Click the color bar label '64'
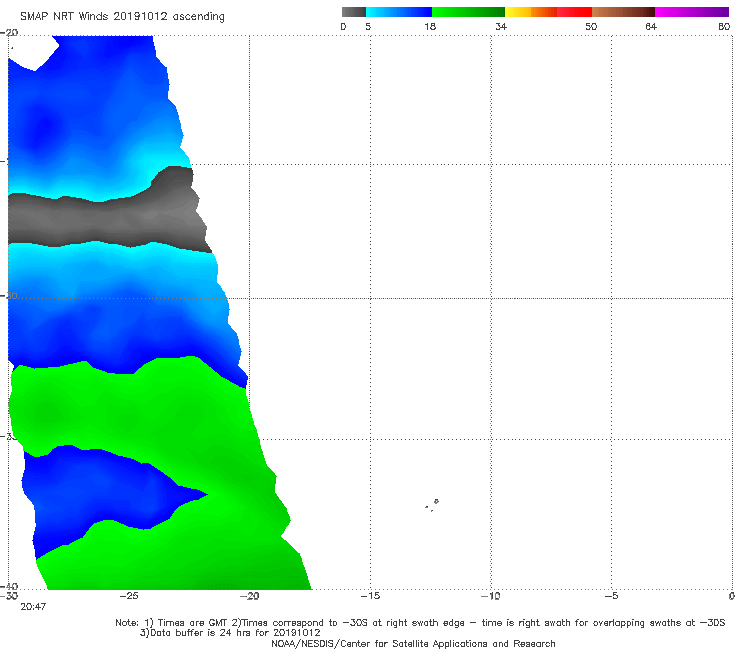The width and height of the screenshot is (740, 650). (x=651, y=26)
